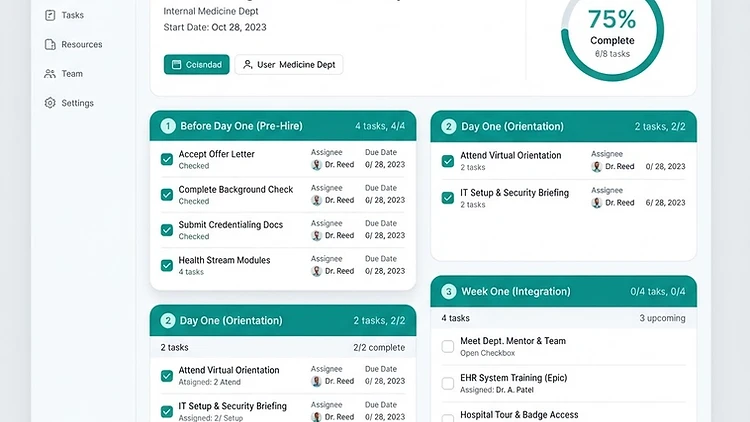Screen dimensions: 750x422
Task: Check EHR System Training (Epic) checkbox
Action: [x=448, y=383]
